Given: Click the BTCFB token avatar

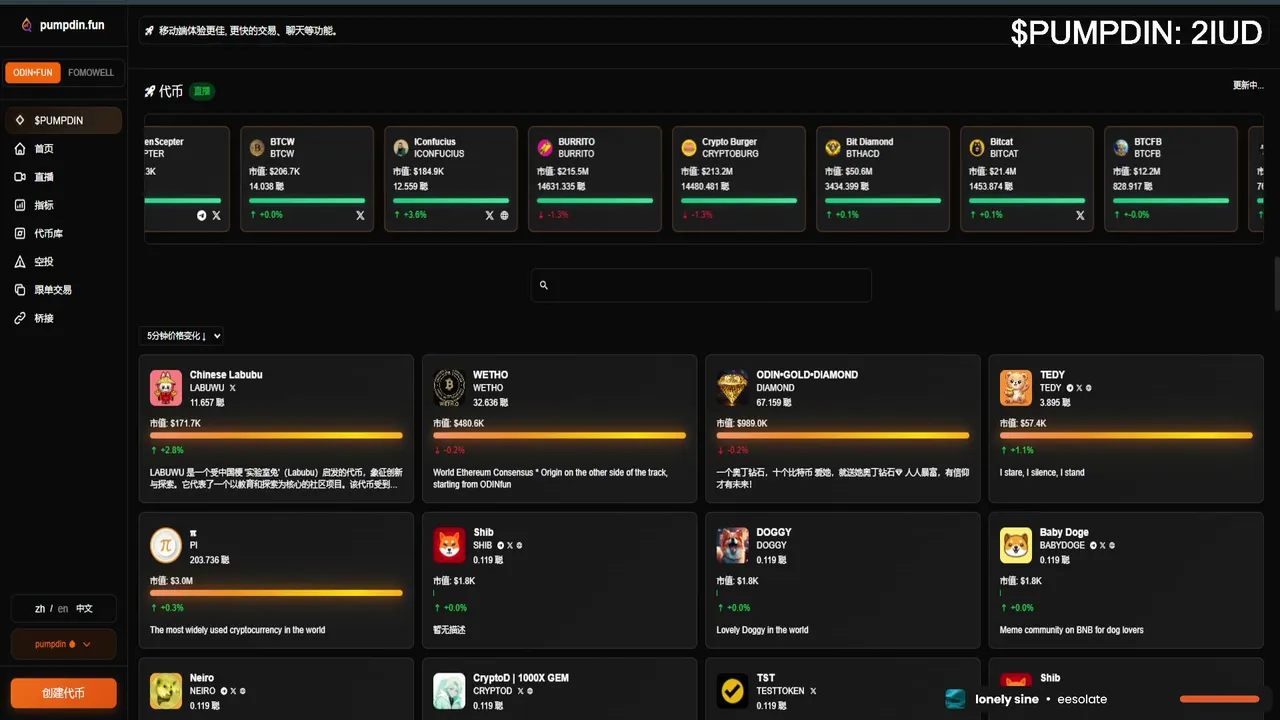Looking at the screenshot, I should [x=1121, y=148].
